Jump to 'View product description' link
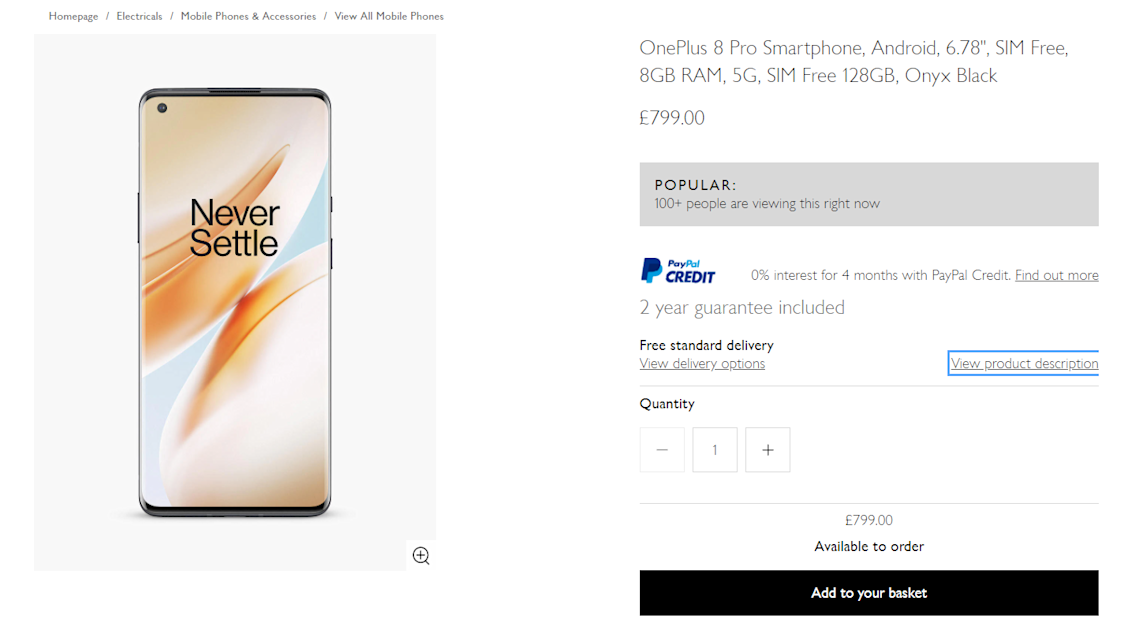This screenshot has width=1143, height=630. coord(1024,364)
